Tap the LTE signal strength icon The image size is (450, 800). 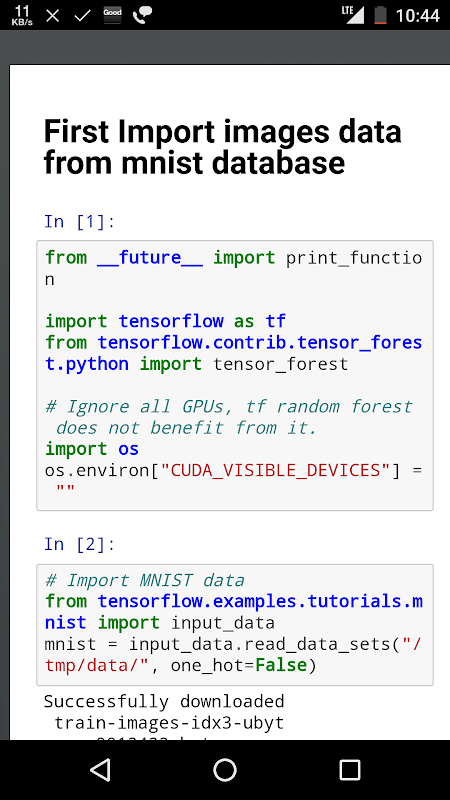coord(353,14)
